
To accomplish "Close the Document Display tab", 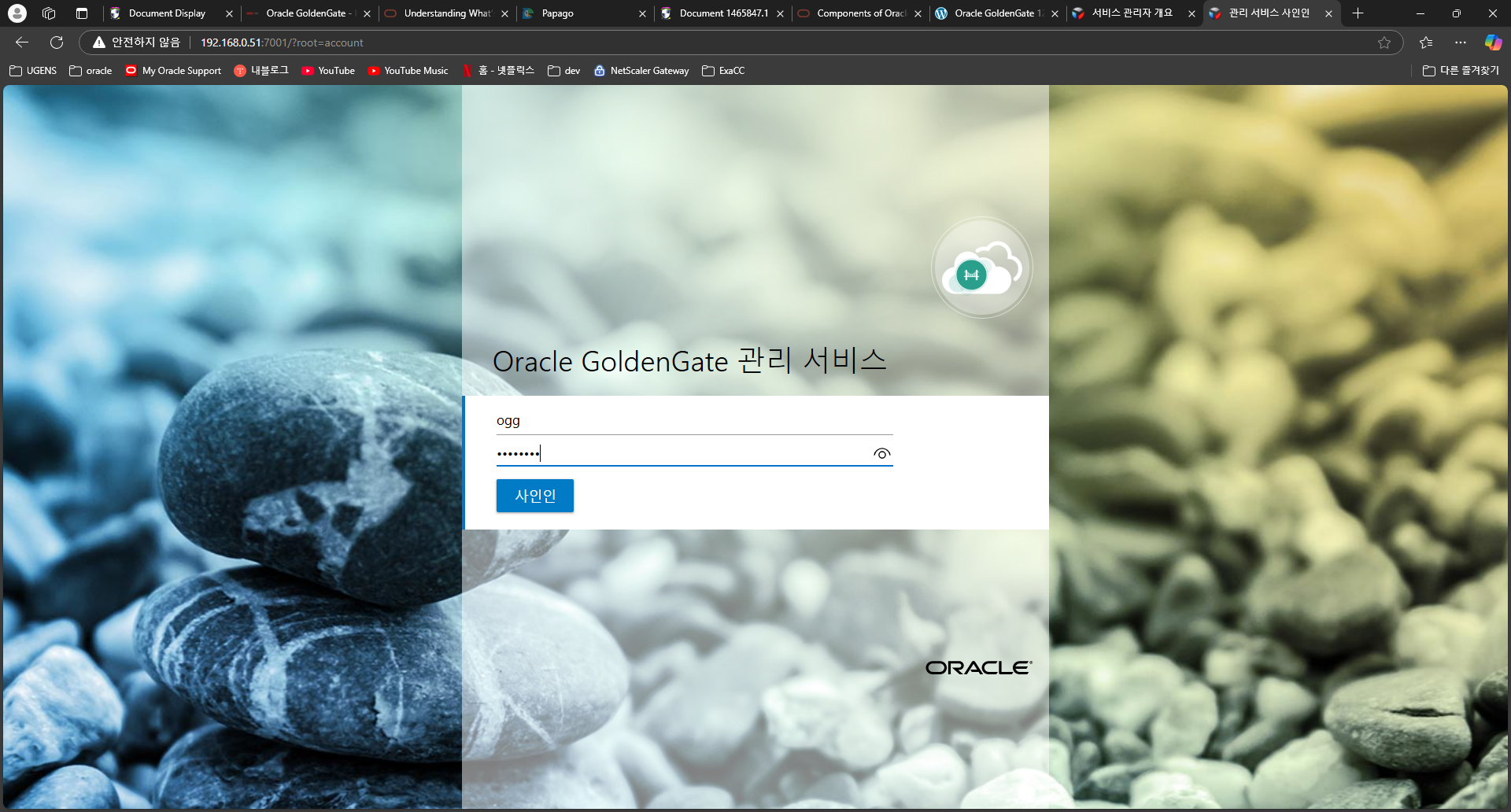I will pos(229,13).
